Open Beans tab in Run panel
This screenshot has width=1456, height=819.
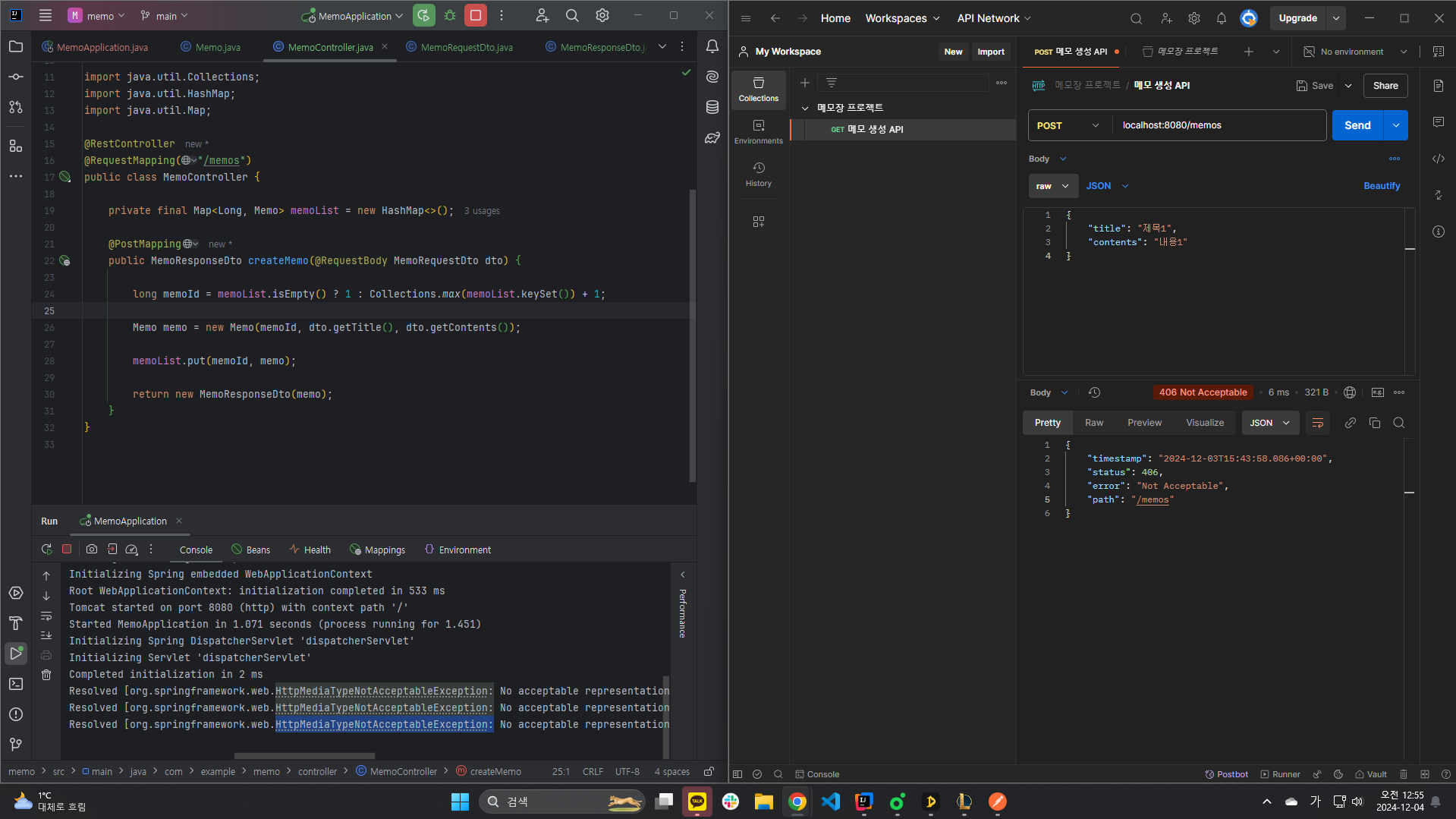(x=251, y=550)
